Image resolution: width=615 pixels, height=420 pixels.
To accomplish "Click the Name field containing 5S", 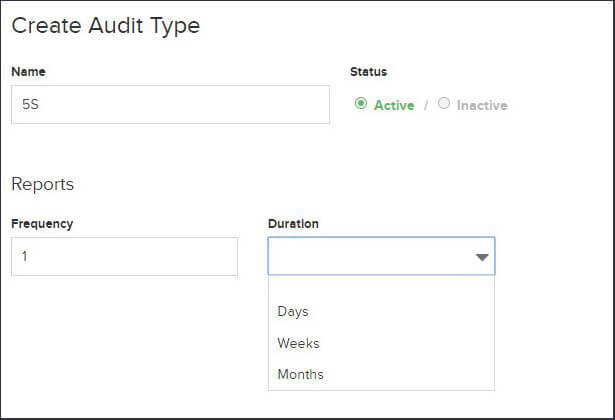I will tap(170, 104).
